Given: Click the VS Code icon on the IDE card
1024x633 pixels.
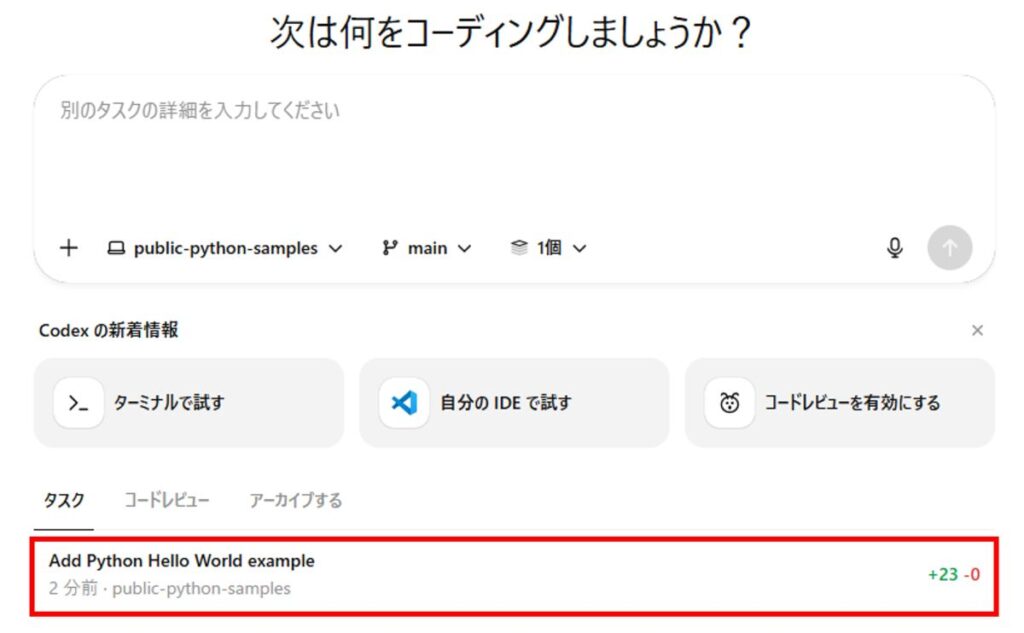Looking at the screenshot, I should tap(405, 402).
